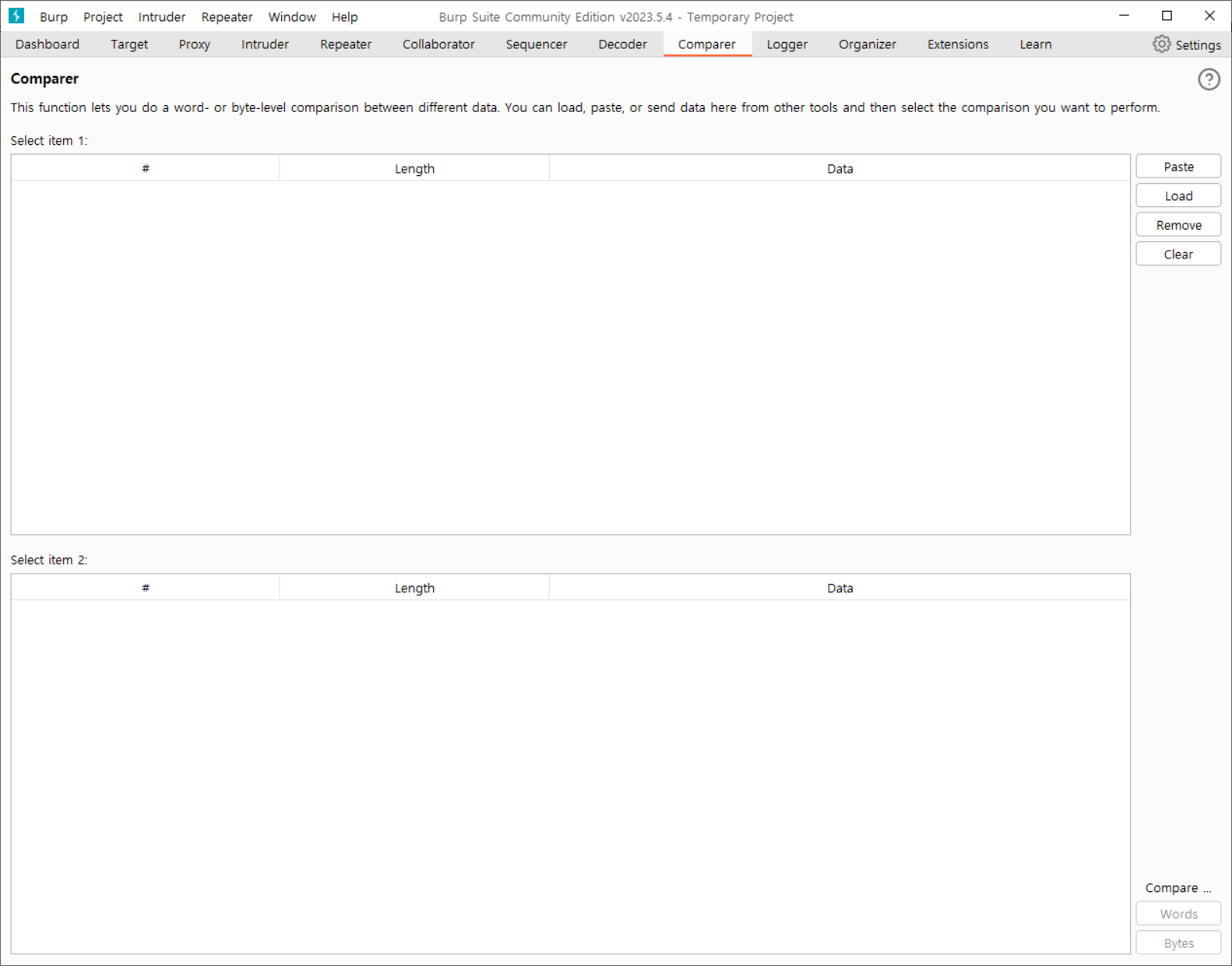1232x966 pixels.
Task: Select the Comparer tab
Action: pyautogui.click(x=707, y=44)
